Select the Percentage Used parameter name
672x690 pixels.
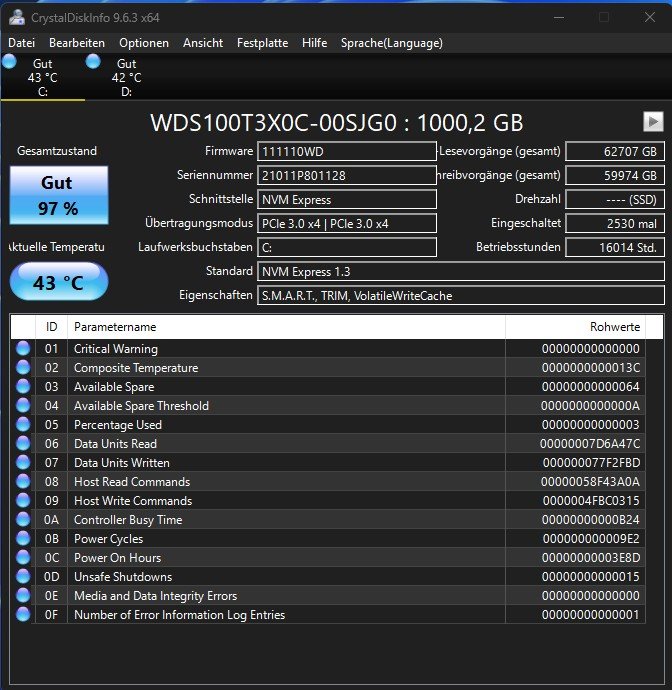(118, 425)
